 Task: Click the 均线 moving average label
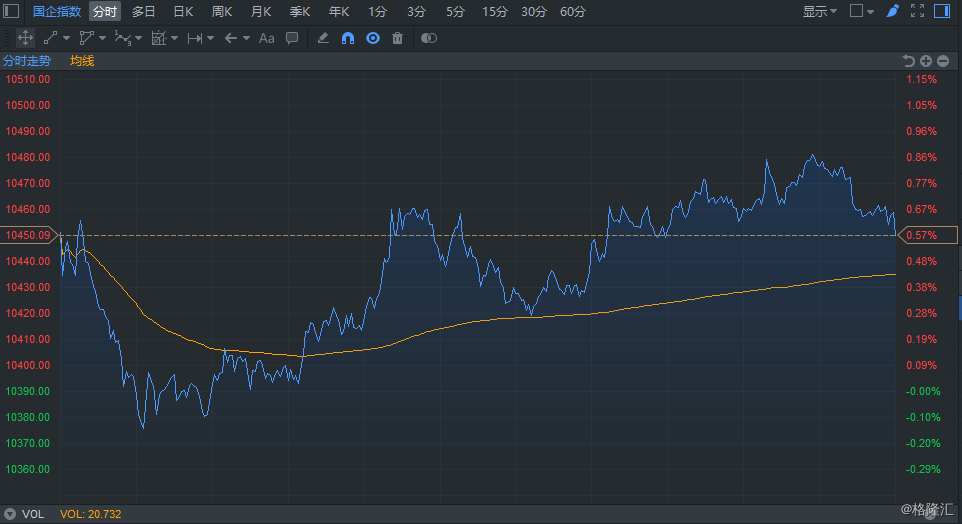click(x=82, y=61)
